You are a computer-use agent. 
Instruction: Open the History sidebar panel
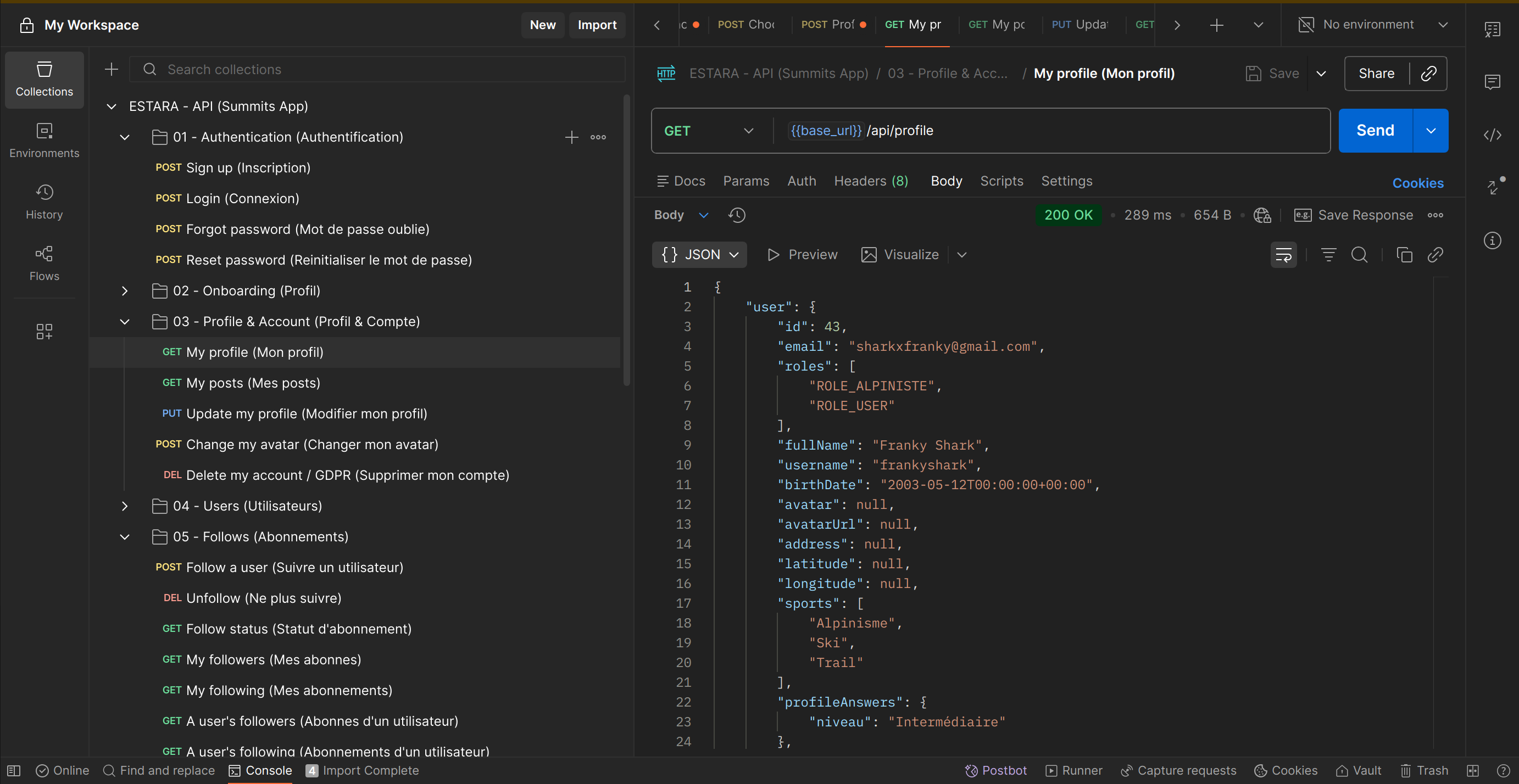point(44,202)
